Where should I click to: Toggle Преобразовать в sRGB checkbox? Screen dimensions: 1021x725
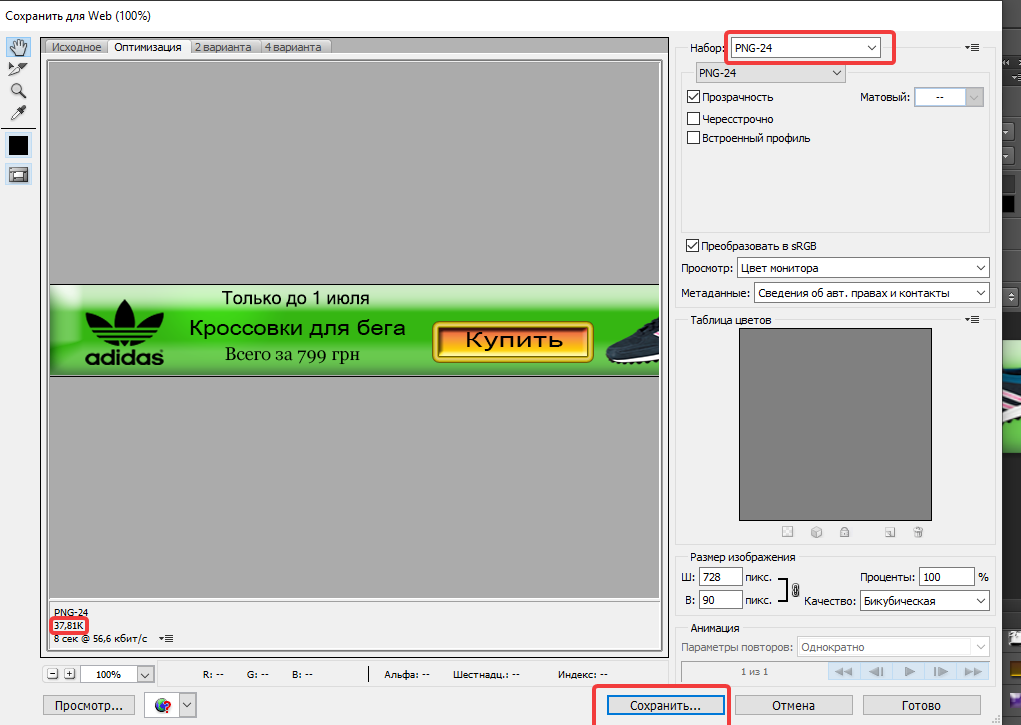[693, 246]
